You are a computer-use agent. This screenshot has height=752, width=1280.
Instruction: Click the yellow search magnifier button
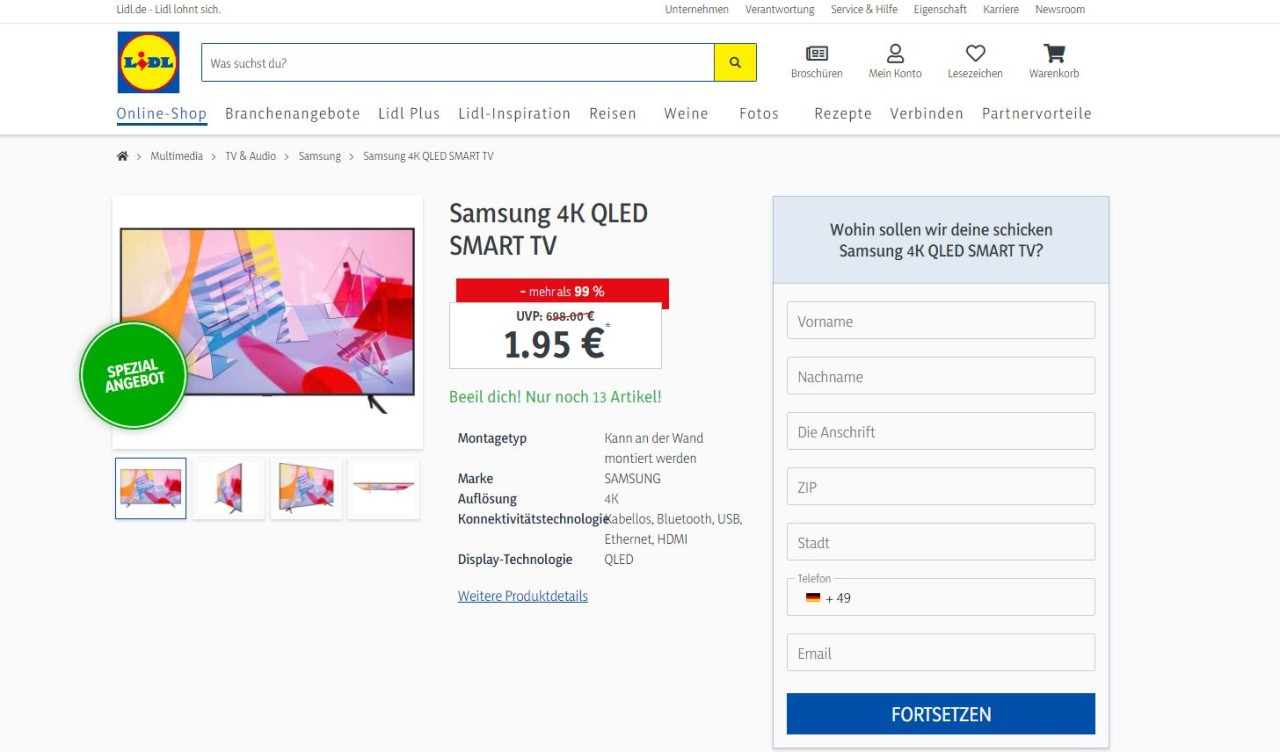click(735, 62)
